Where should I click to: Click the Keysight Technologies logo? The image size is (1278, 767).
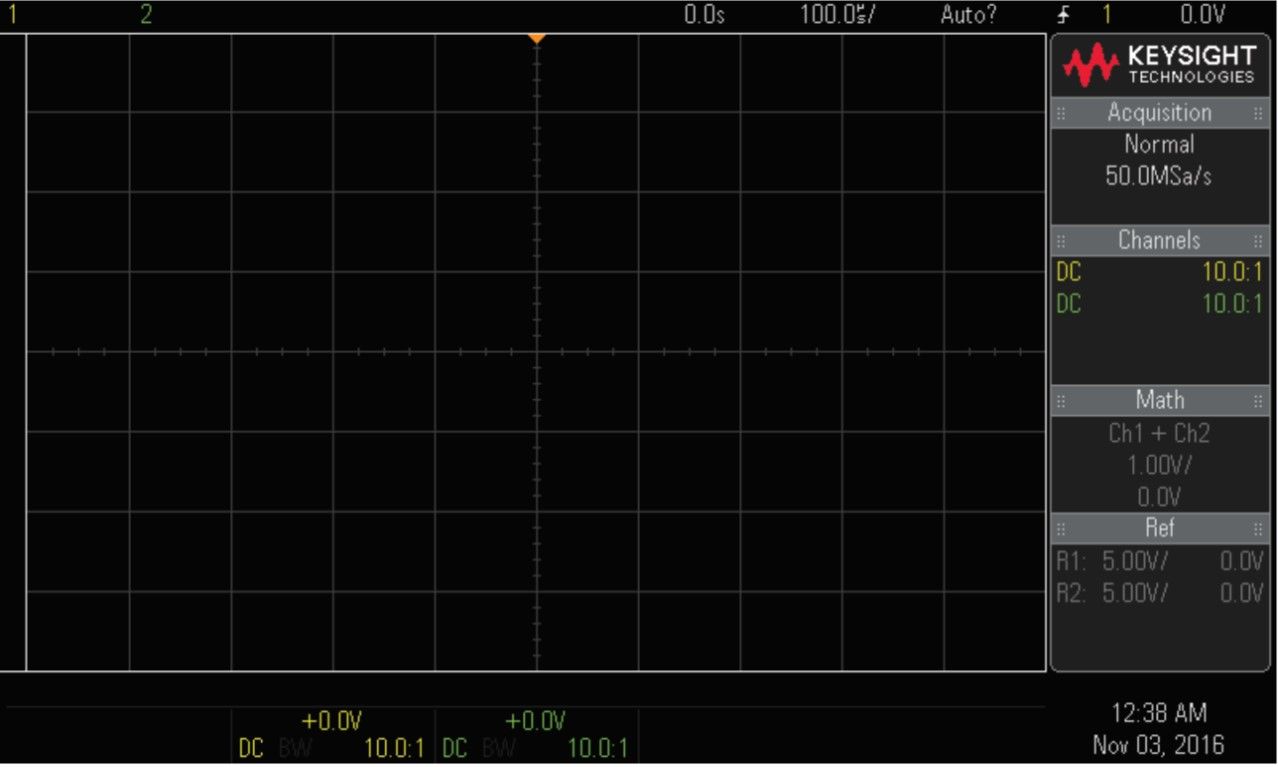(x=1159, y=65)
